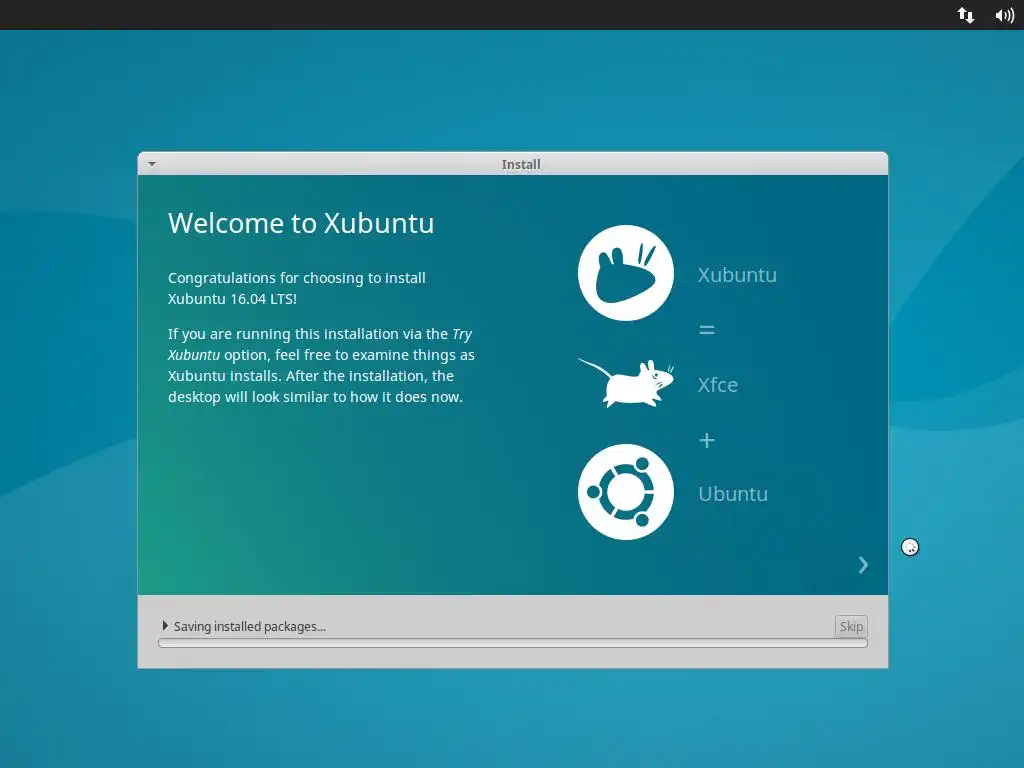Click the 'Saving installed packages...' status text

coord(249,626)
